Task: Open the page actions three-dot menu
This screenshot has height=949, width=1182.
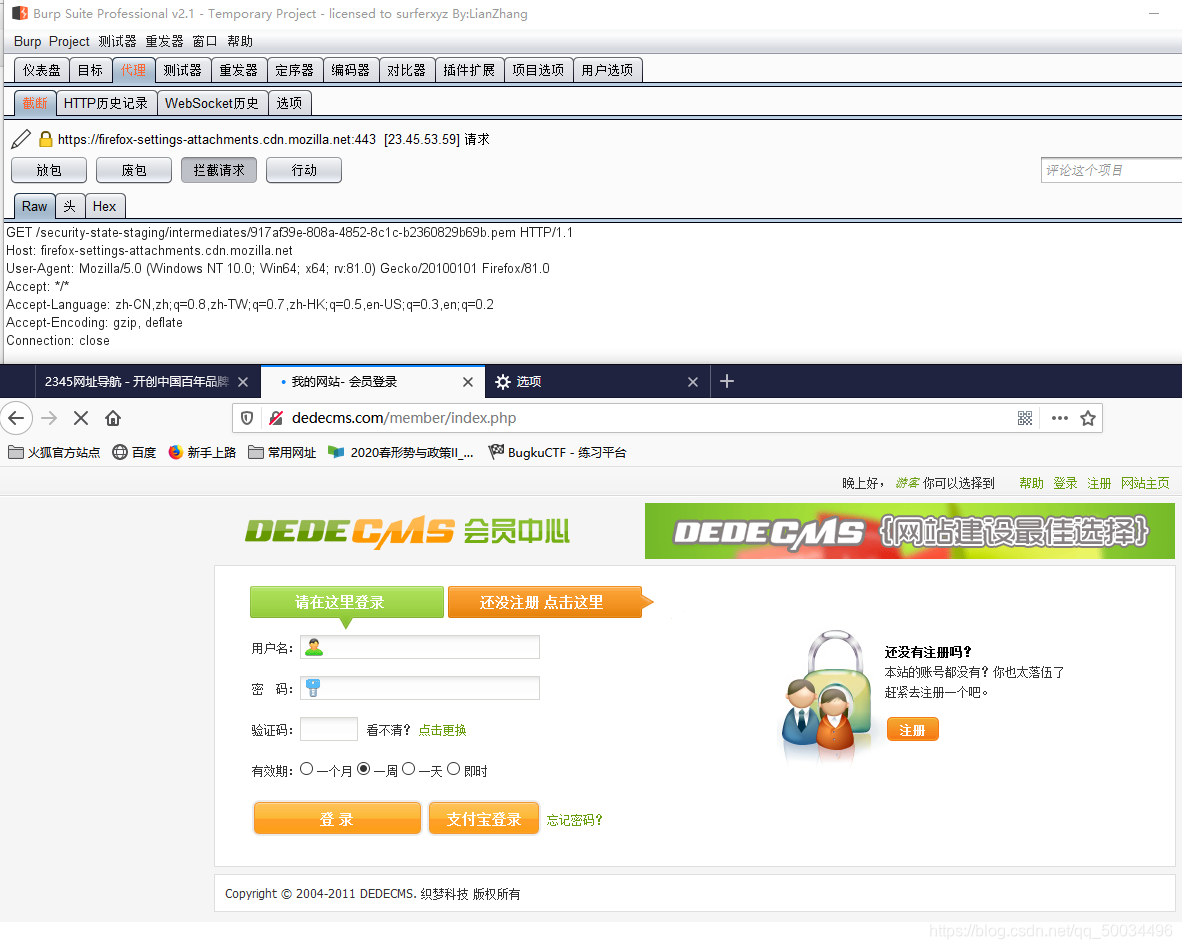Action: 1060,418
